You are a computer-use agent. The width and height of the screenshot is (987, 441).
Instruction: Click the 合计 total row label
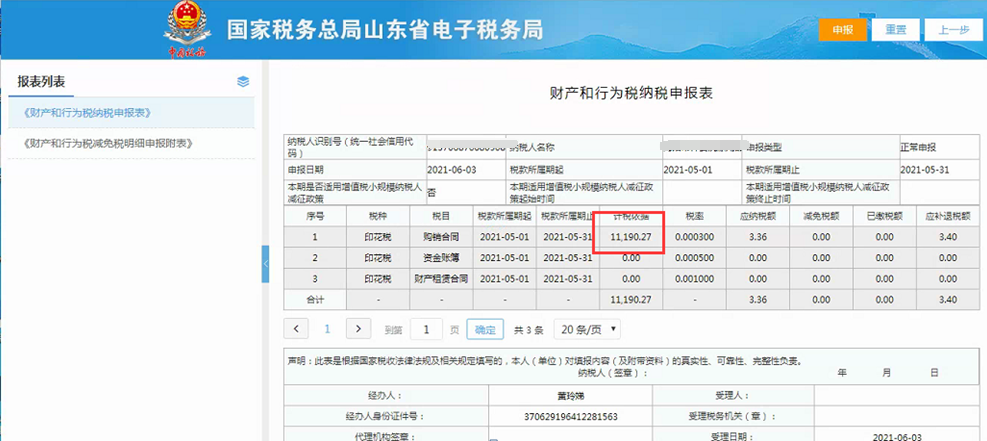point(315,299)
